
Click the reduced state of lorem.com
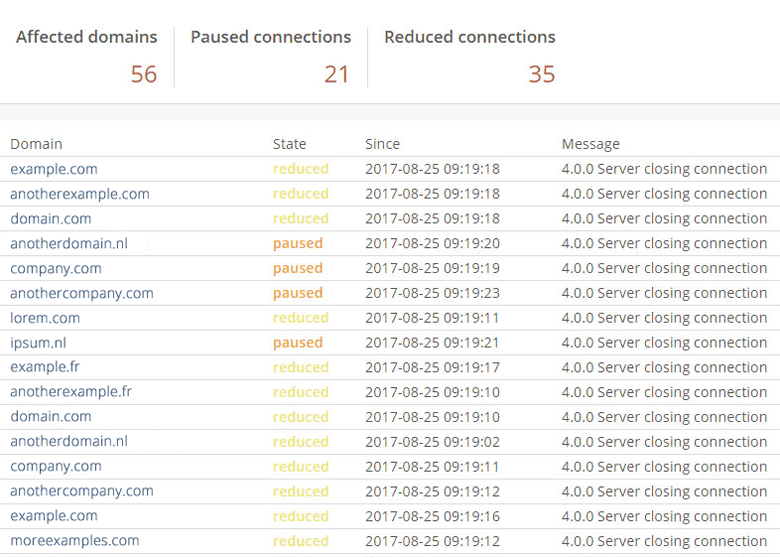[300, 318]
